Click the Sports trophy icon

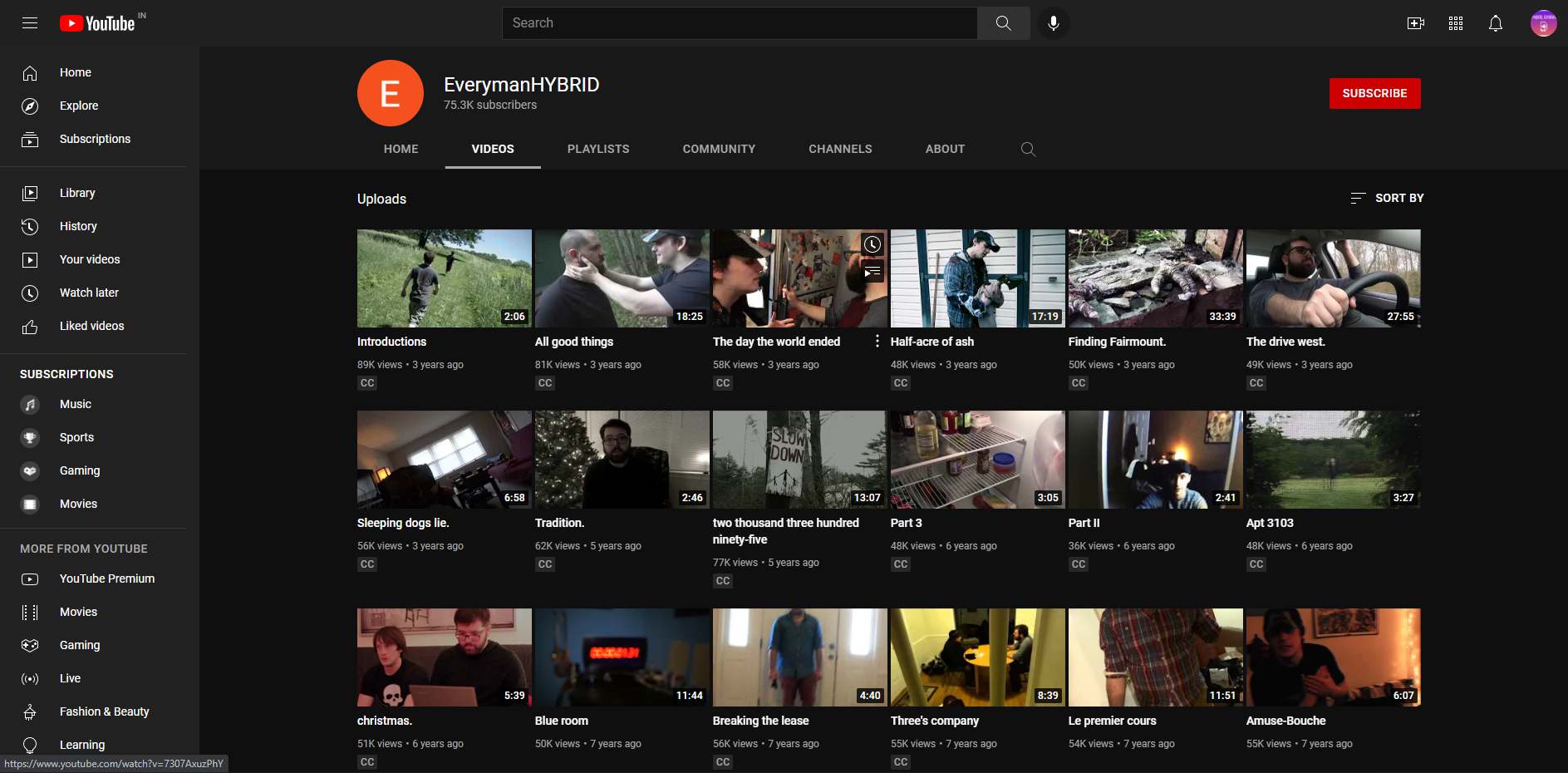pyautogui.click(x=30, y=438)
